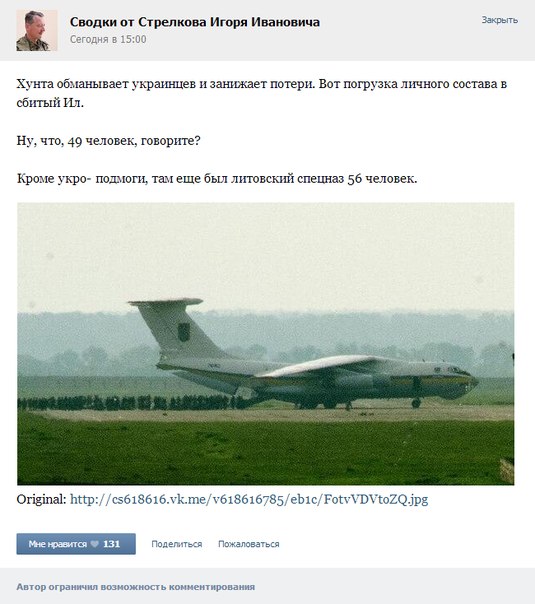Click the line Ну, что, 49 человек
Image resolution: width=535 pixels, height=604 pixels.
click(x=108, y=141)
